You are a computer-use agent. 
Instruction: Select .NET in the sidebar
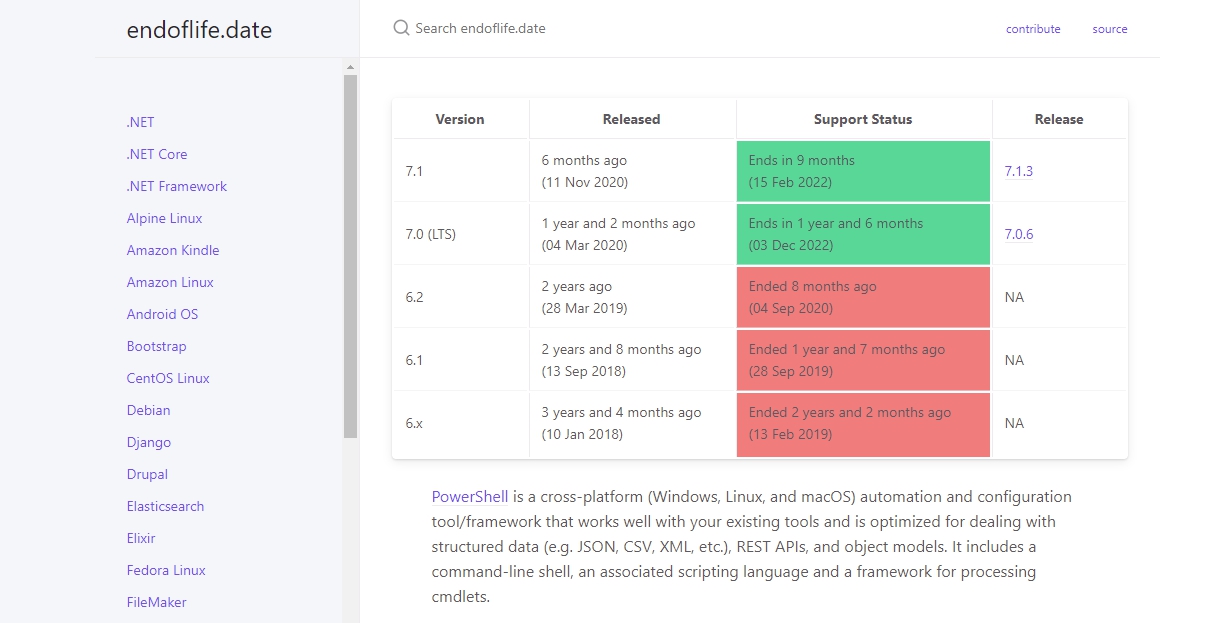point(140,122)
